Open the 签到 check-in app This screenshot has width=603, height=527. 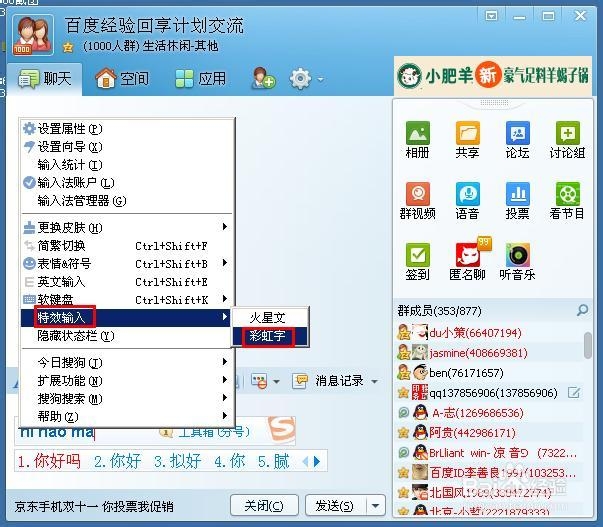(x=417, y=262)
